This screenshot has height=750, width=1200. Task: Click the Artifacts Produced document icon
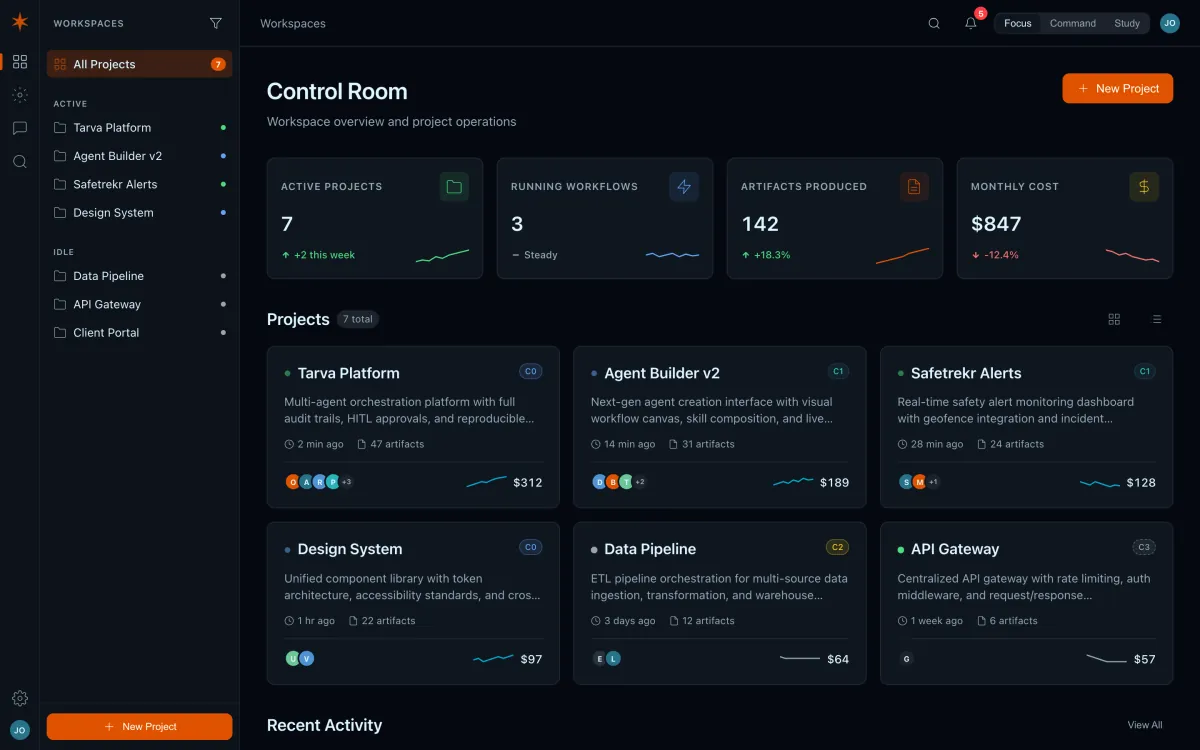click(914, 186)
